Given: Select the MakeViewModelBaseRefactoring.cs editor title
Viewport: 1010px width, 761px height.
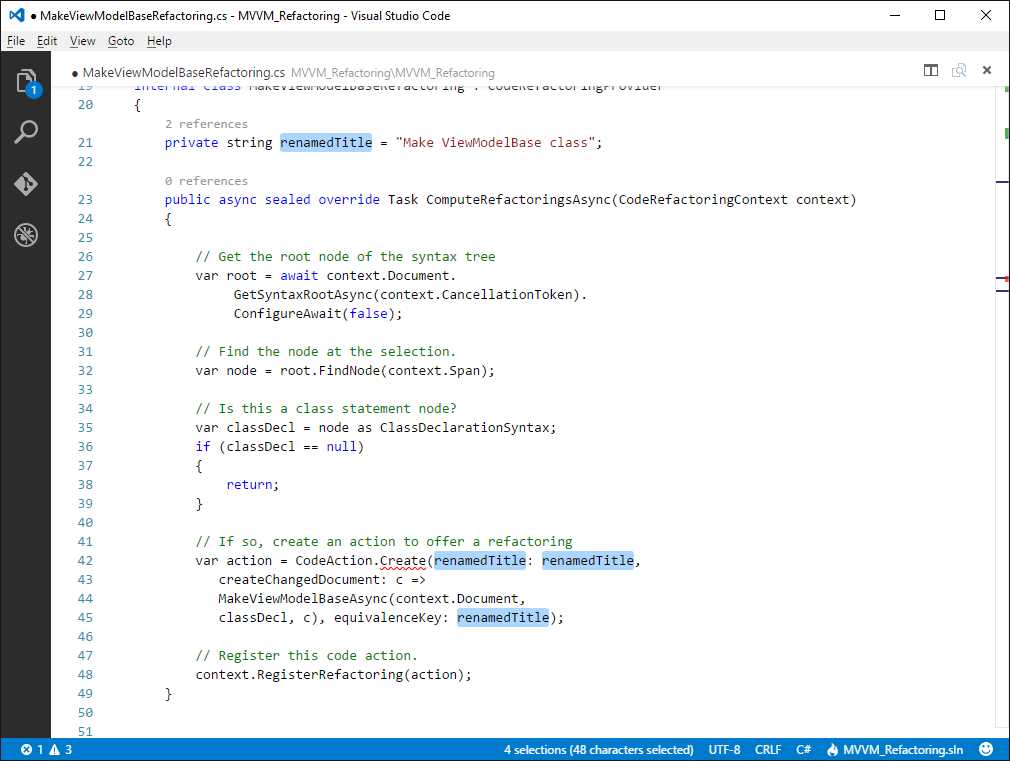Looking at the screenshot, I should click(184, 72).
